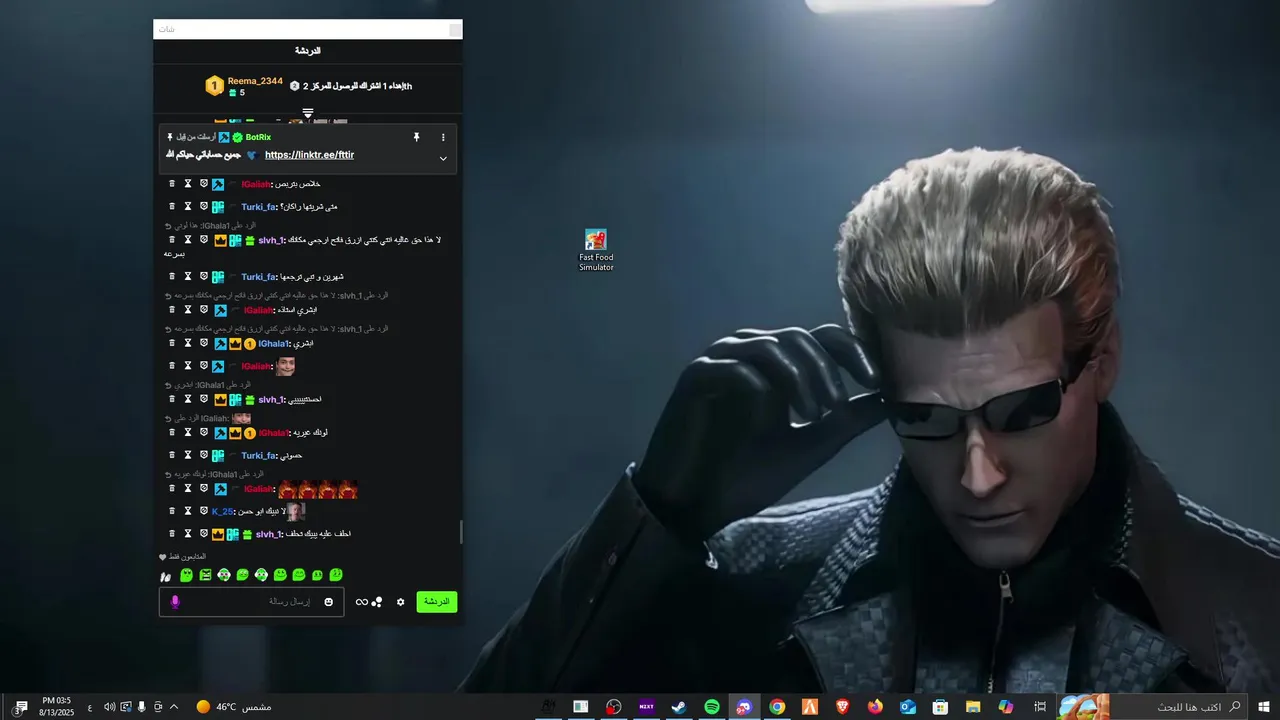Screen dimensions: 1280x720
Task: Click microphone icon in system tray
Action: (x=142, y=706)
